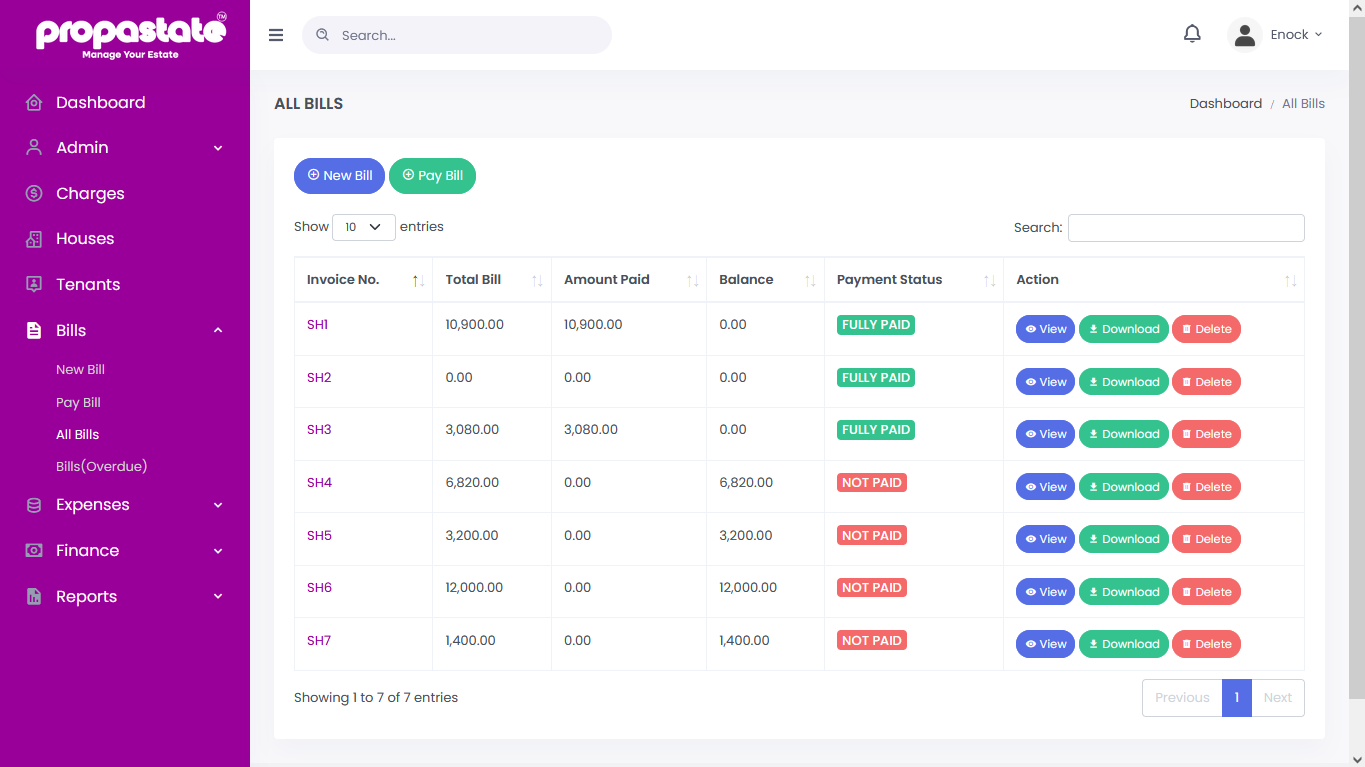
Task: Open invoice SH4 link
Action: [x=319, y=483]
